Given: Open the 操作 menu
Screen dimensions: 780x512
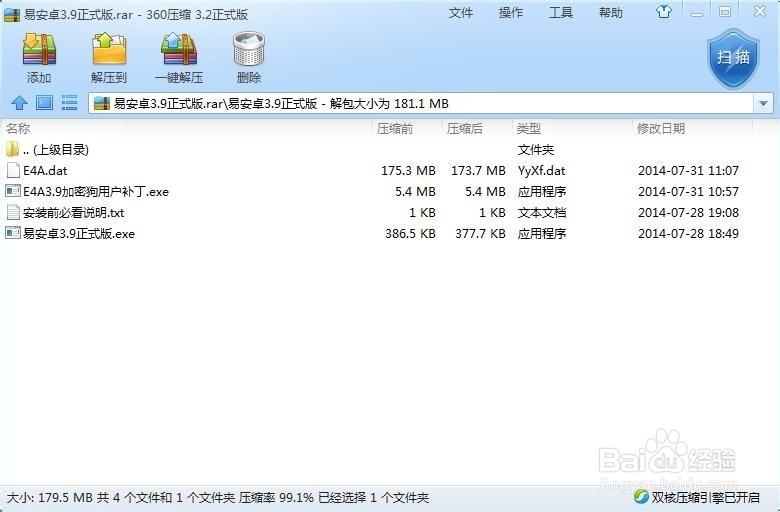Looking at the screenshot, I should coord(511,13).
